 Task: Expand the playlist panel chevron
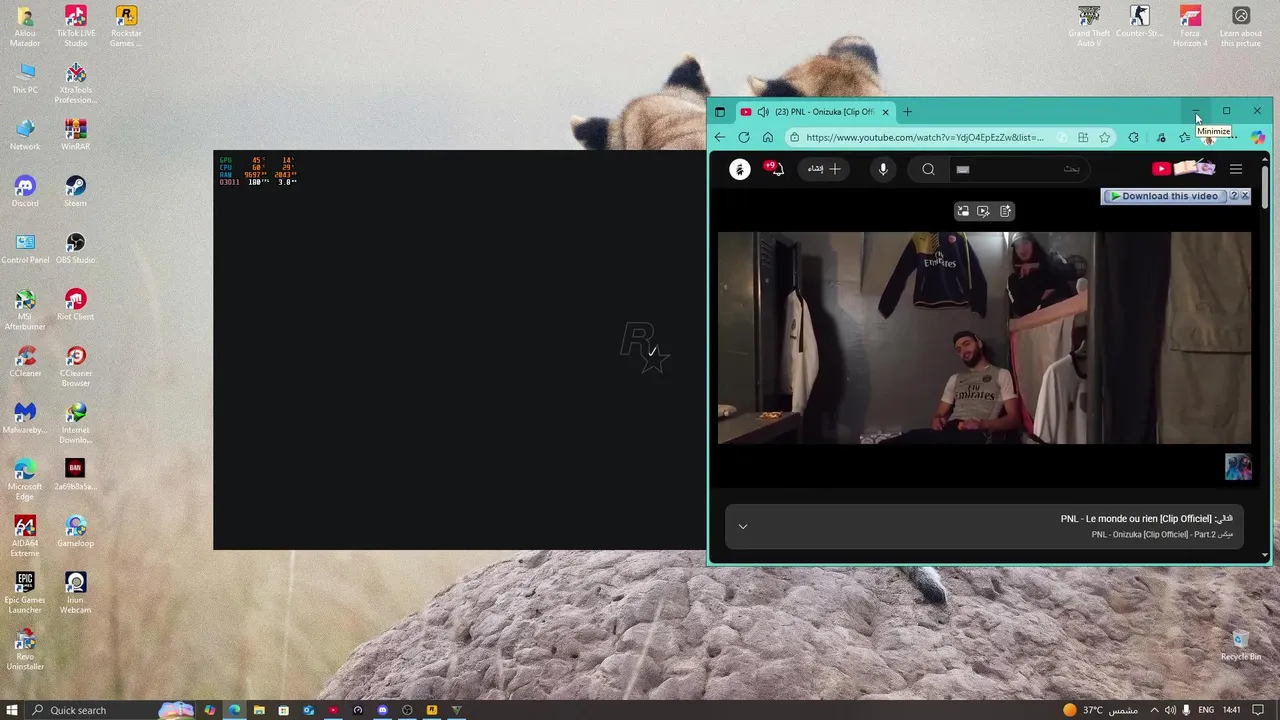[x=743, y=527]
